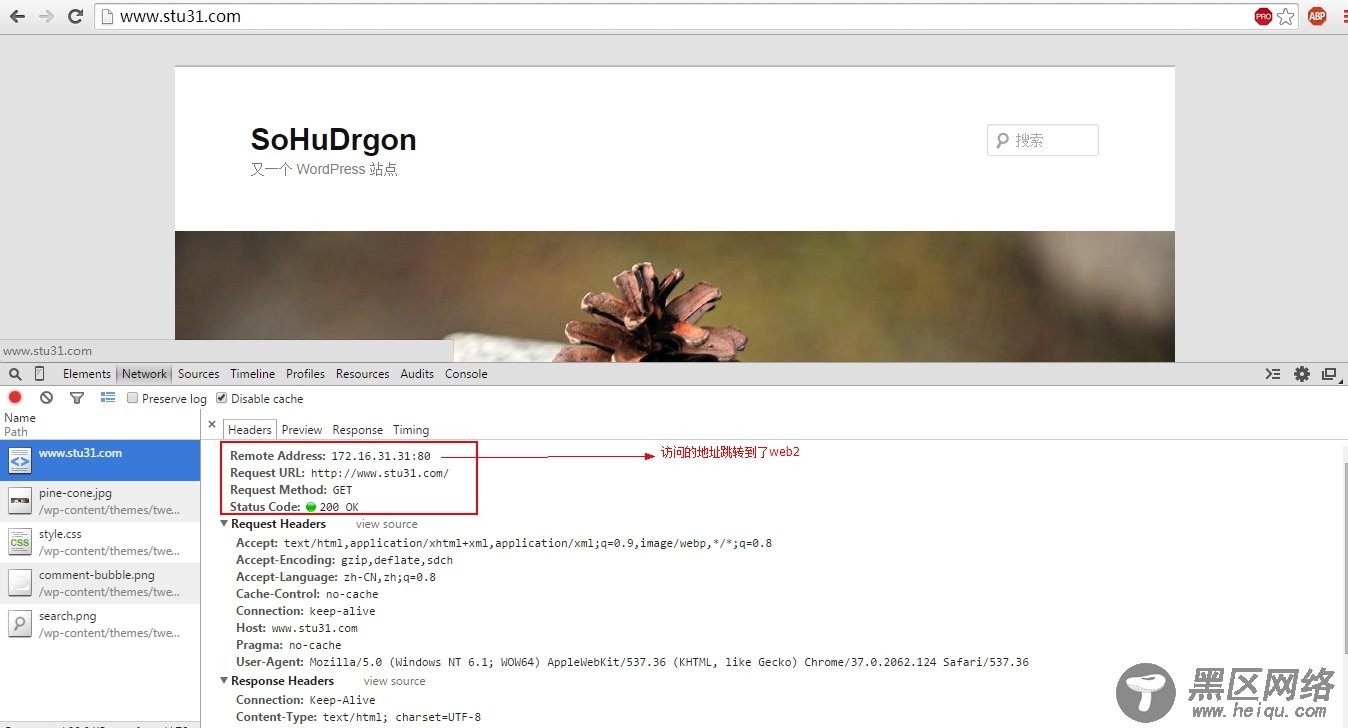Screen dimensions: 1348x728
Task: Click the search magnifier in the page search box
Action: click(x=1003, y=140)
